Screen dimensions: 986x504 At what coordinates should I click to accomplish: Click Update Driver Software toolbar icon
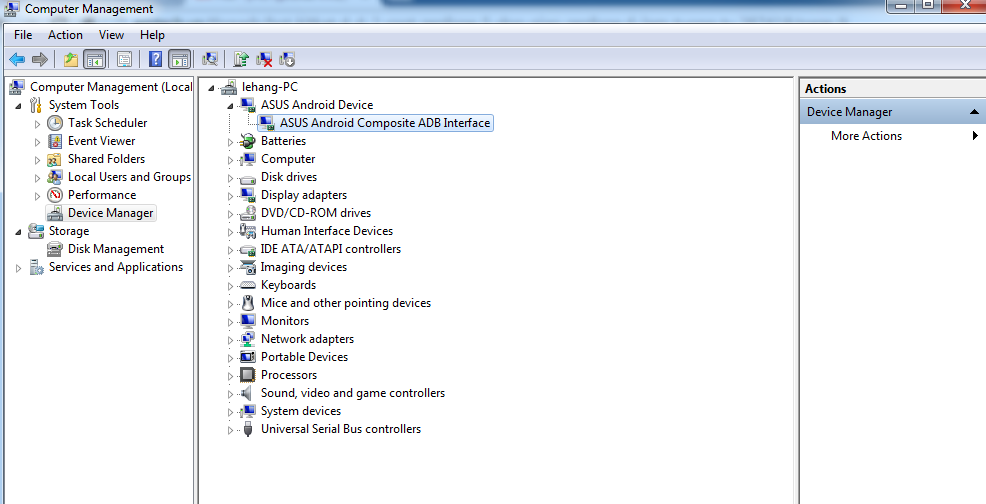(241, 60)
